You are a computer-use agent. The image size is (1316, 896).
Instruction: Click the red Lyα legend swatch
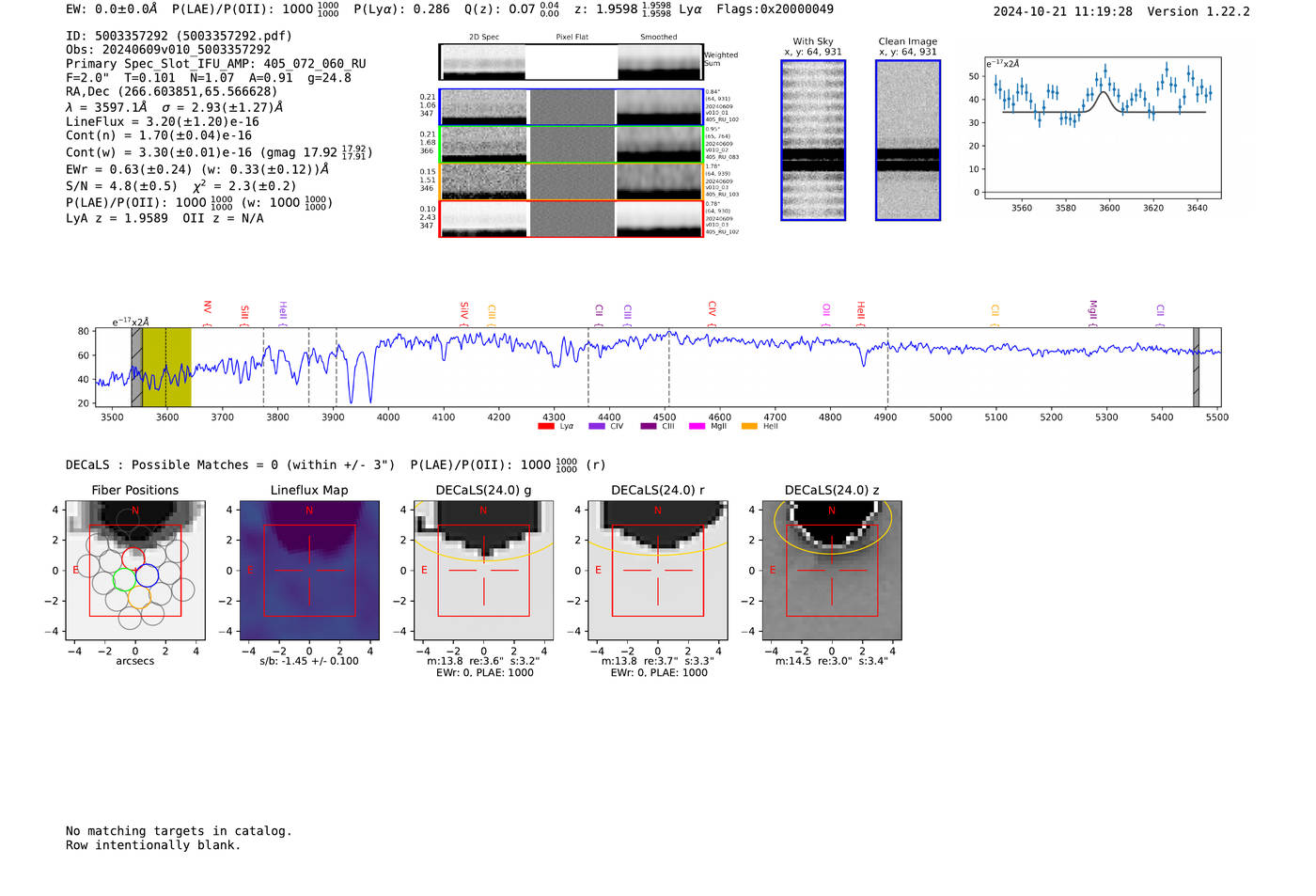click(545, 427)
